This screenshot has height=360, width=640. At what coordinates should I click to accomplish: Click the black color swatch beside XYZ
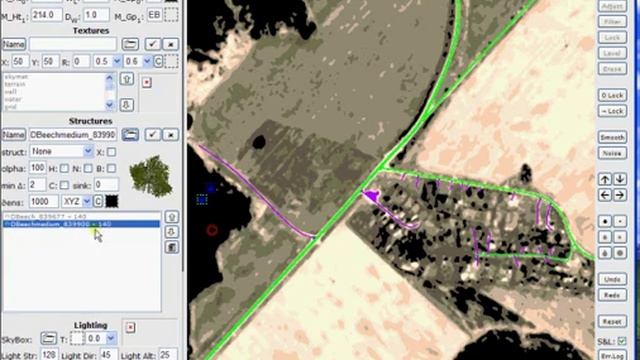[111, 201]
